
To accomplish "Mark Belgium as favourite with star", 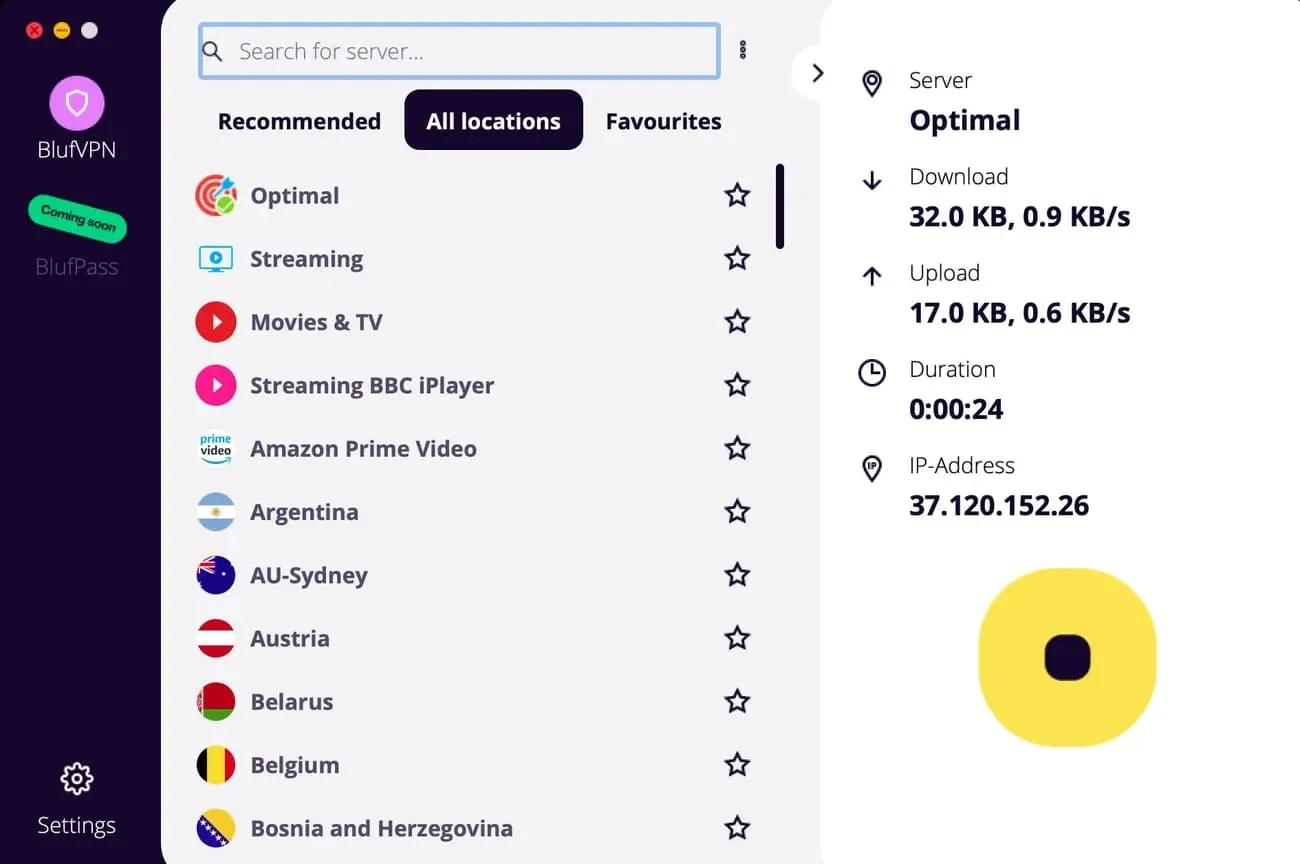I will [737, 764].
